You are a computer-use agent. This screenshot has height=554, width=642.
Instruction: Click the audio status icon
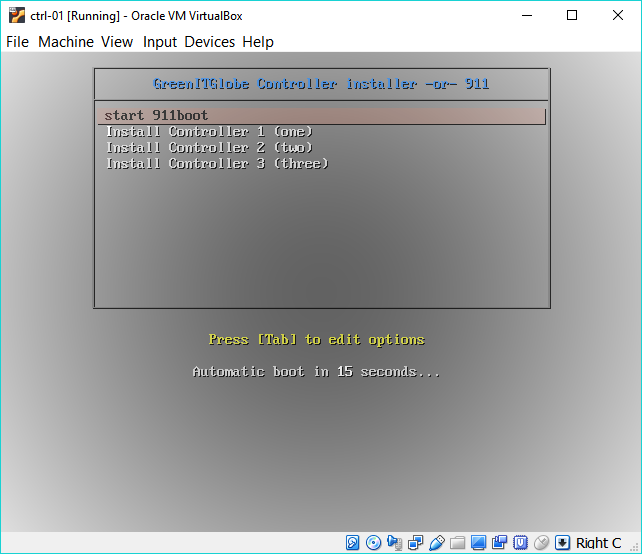[395, 543]
